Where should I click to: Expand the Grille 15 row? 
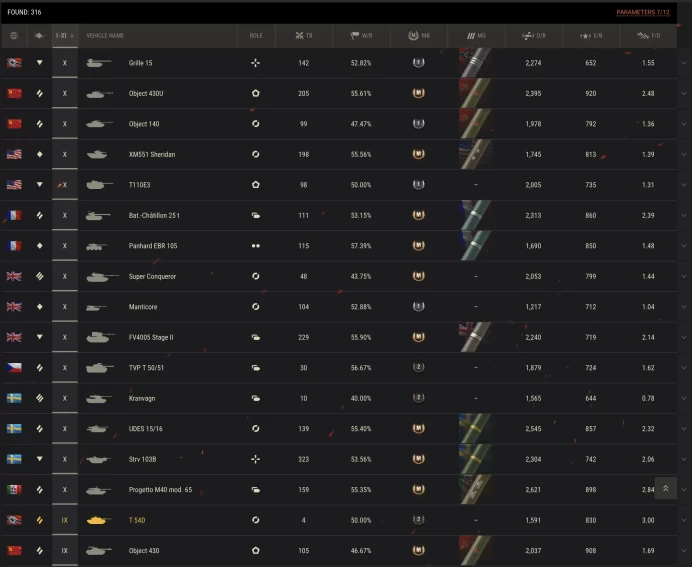coord(684,63)
